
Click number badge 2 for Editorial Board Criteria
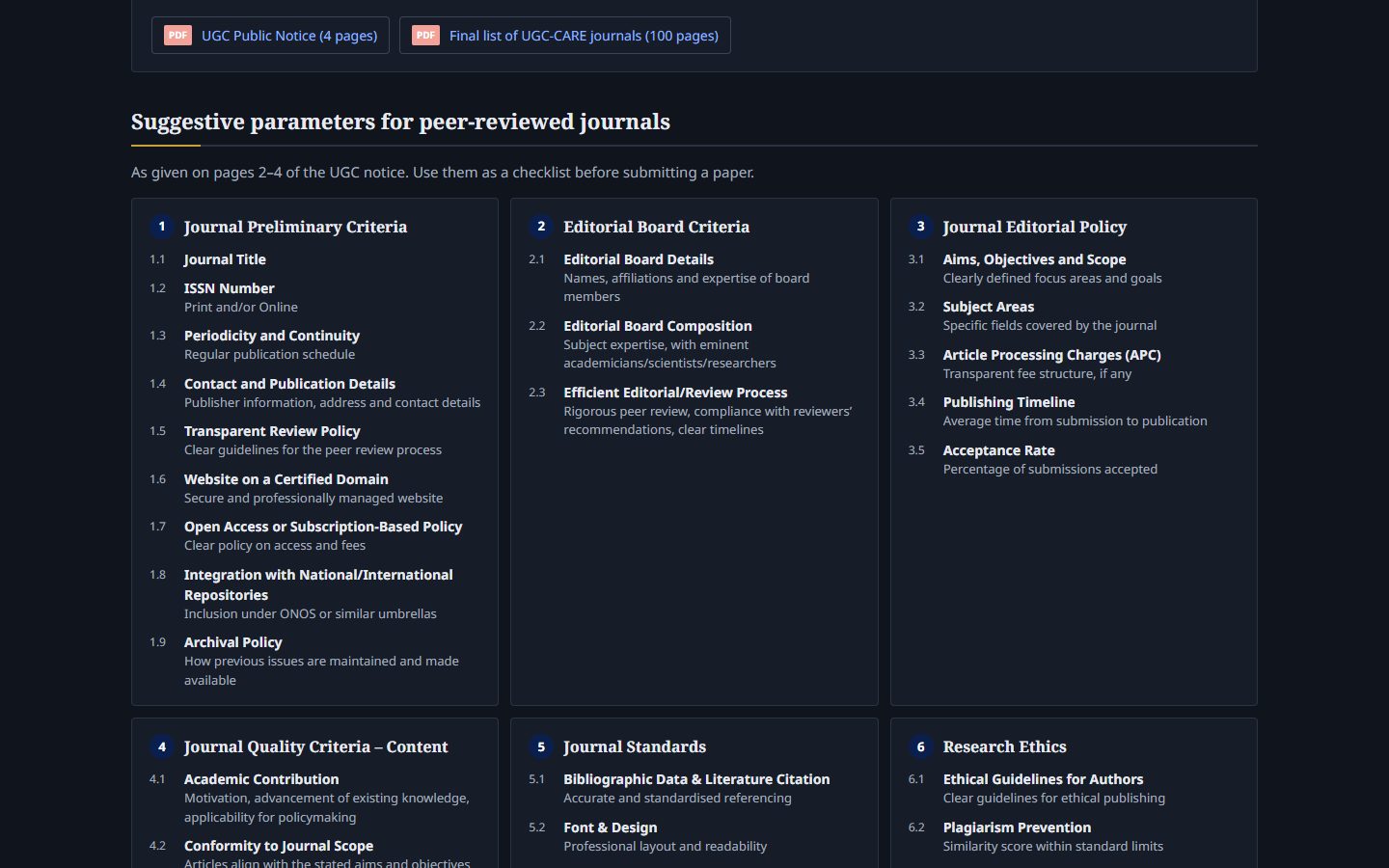click(x=541, y=227)
